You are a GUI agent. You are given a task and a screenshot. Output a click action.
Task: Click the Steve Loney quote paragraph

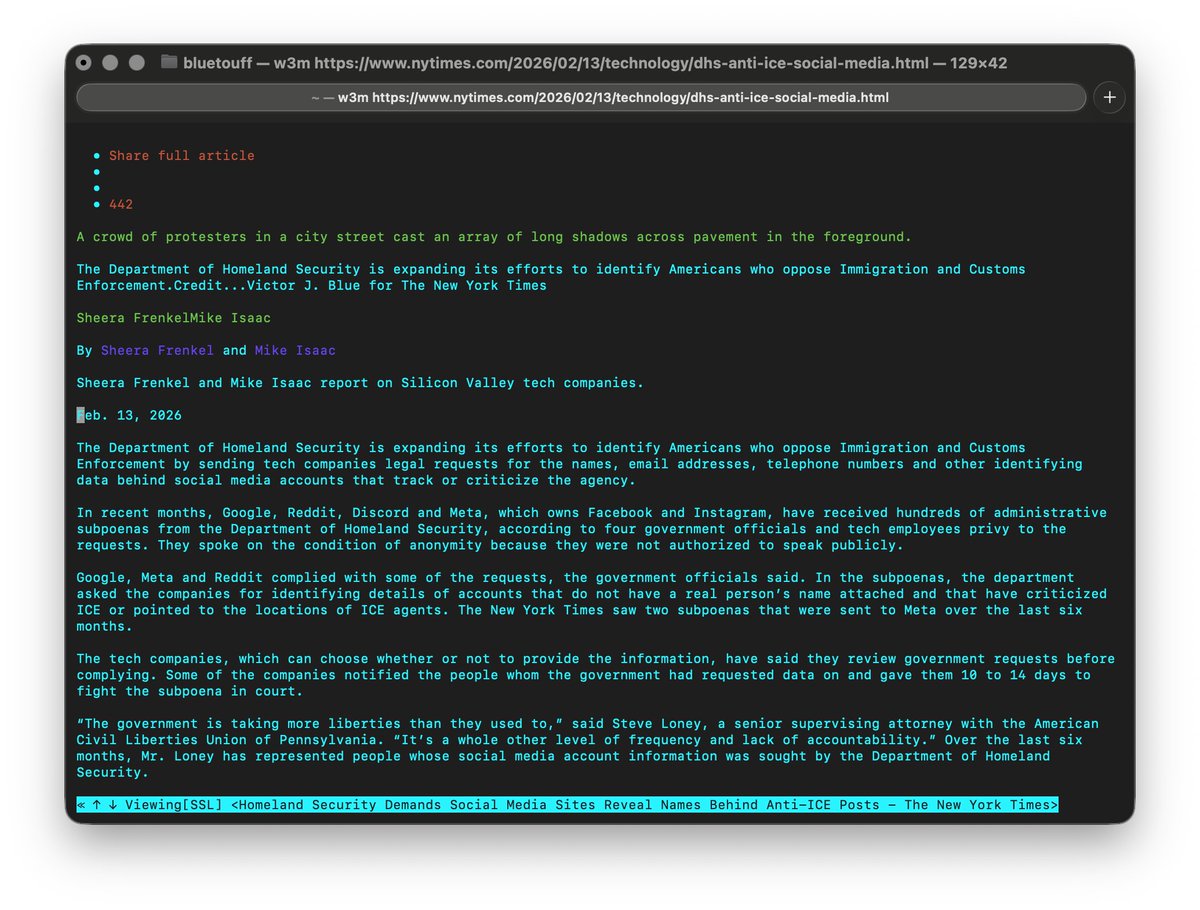click(x=588, y=748)
